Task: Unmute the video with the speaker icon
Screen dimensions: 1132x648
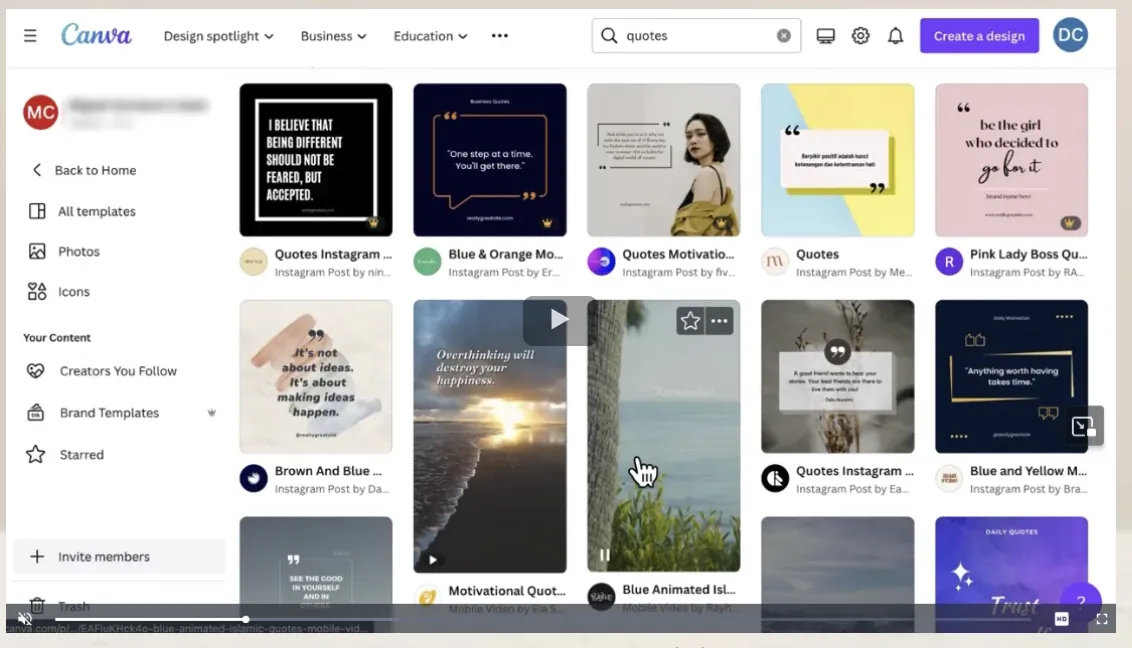Action: pos(25,619)
